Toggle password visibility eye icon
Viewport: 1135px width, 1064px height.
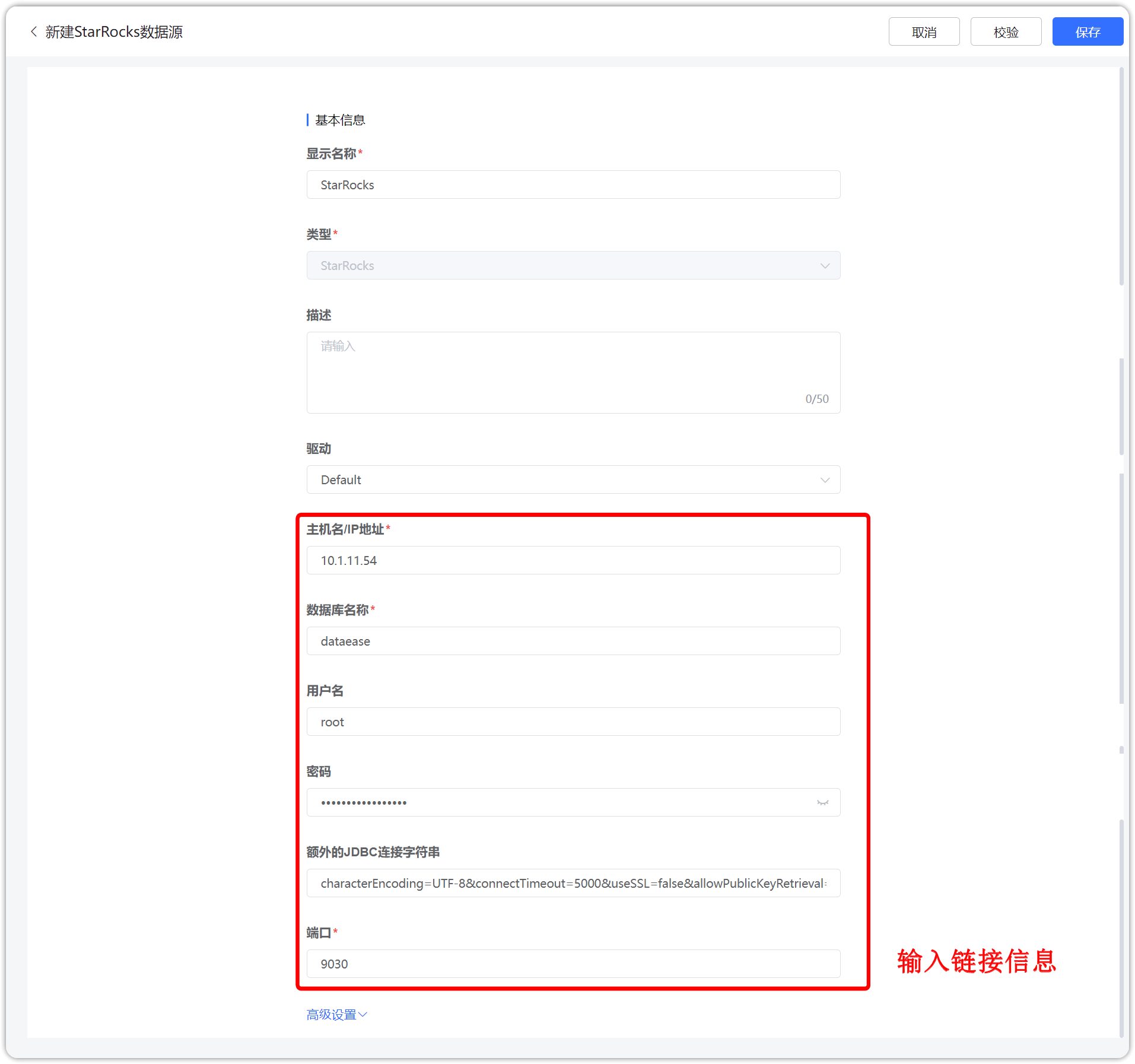(822, 803)
